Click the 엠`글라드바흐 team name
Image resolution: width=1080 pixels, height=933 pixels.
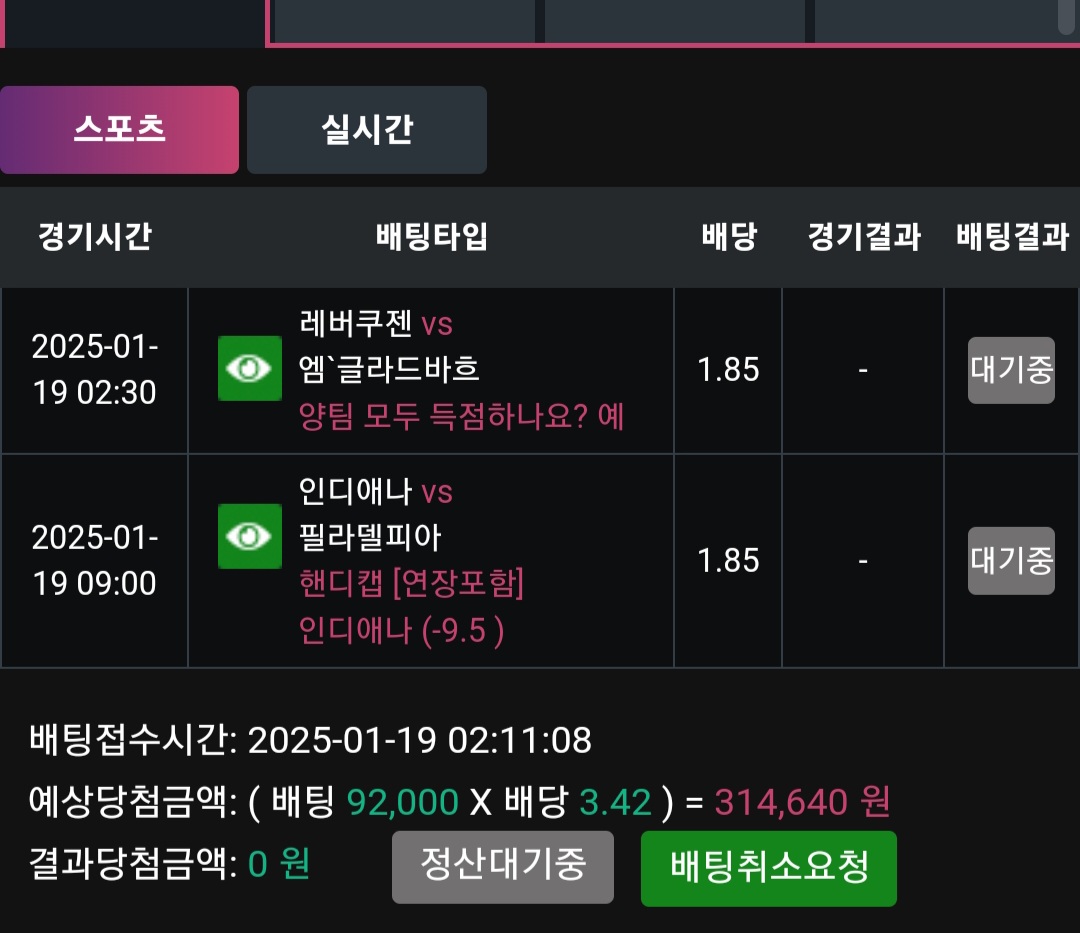click(389, 369)
